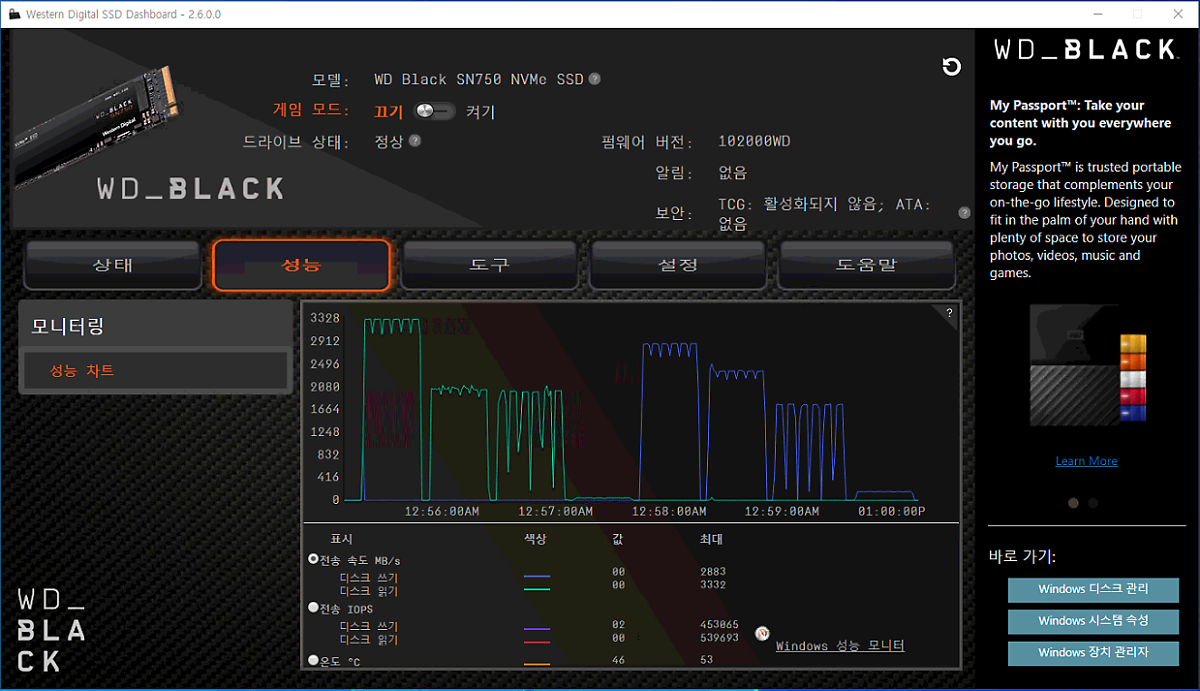1200x691 pixels.
Task: Click the WD_BLACK logo in the ad panel
Action: pyautogui.click(x=1085, y=49)
